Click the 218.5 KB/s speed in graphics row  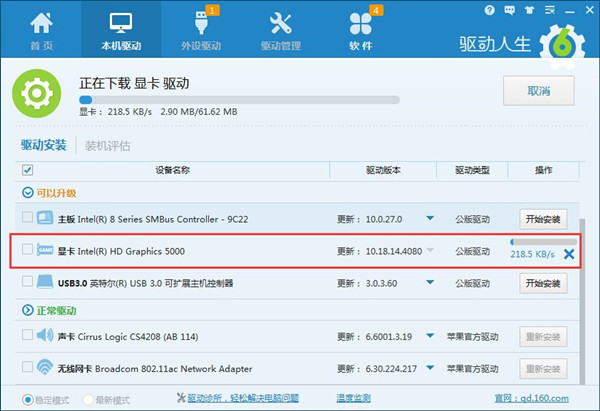(x=532, y=254)
